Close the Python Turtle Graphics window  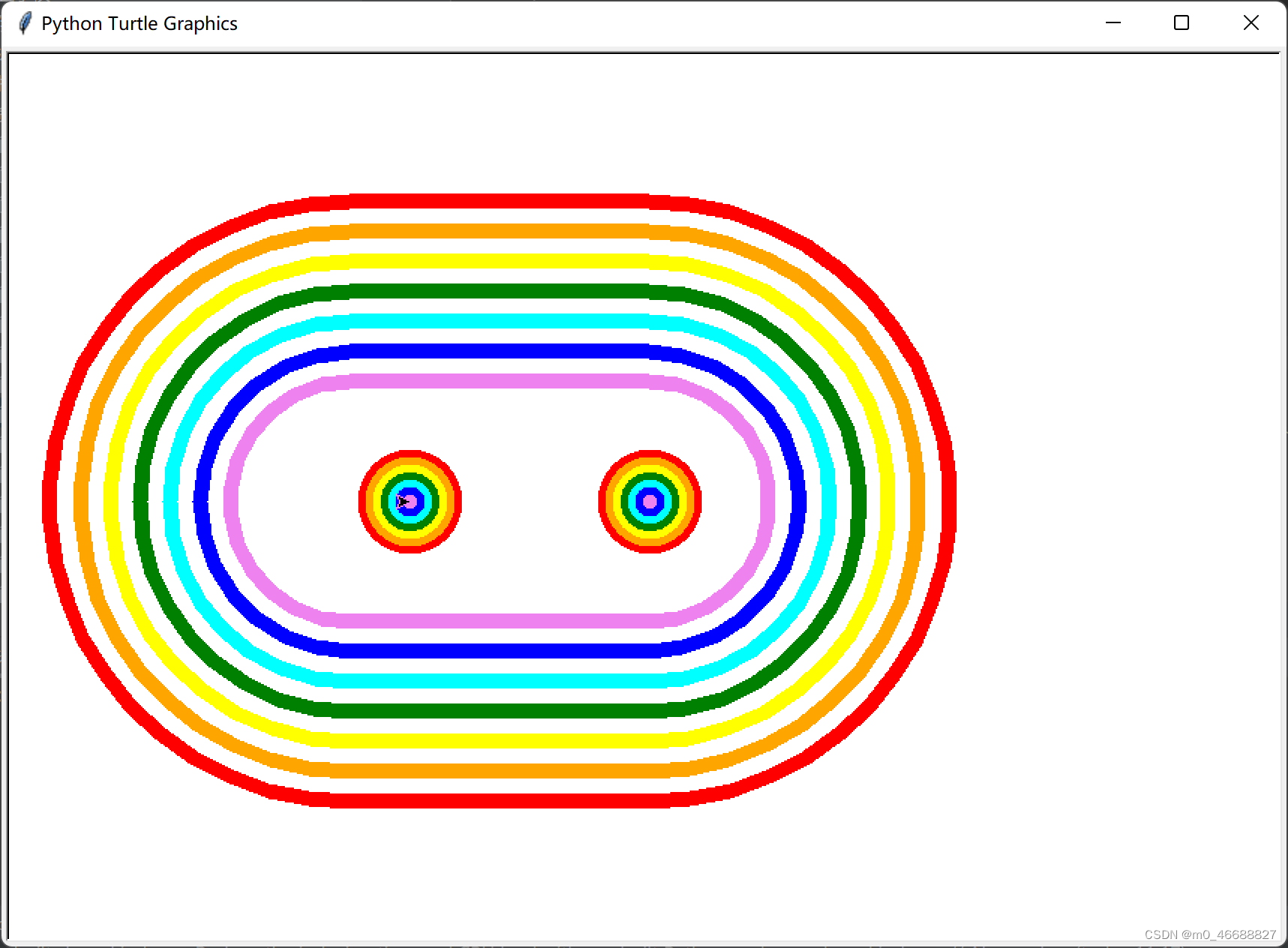tap(1251, 23)
